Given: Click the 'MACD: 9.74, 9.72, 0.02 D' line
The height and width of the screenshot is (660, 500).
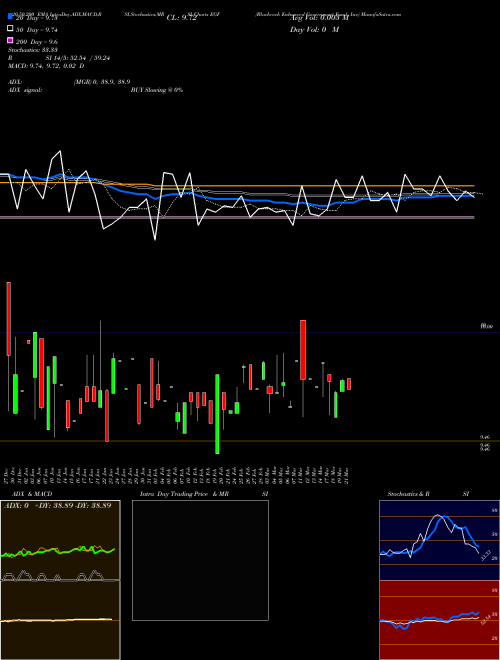Looking at the screenshot, I should pos(46,66).
